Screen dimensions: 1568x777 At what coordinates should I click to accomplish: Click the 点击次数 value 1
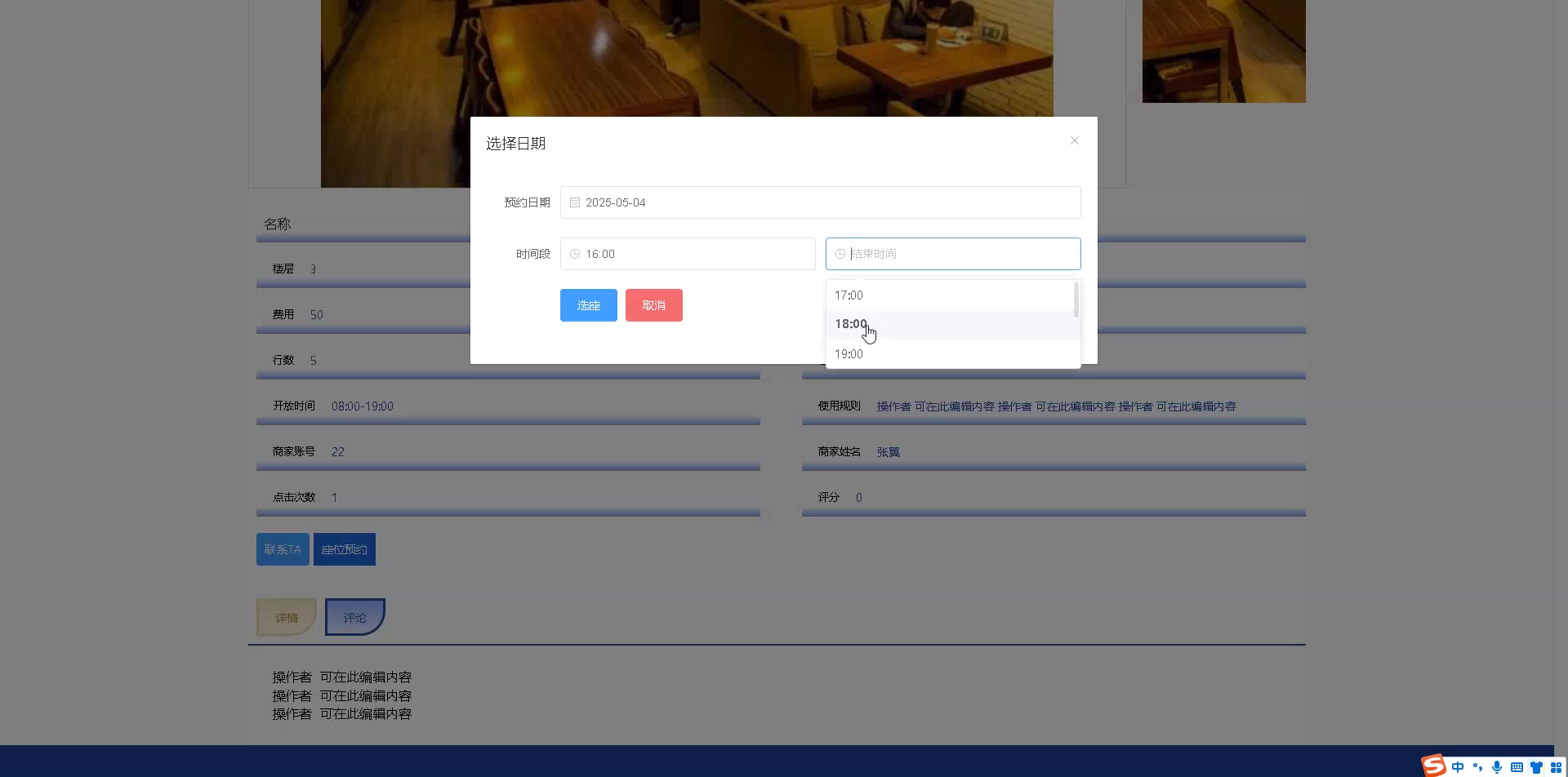334,498
